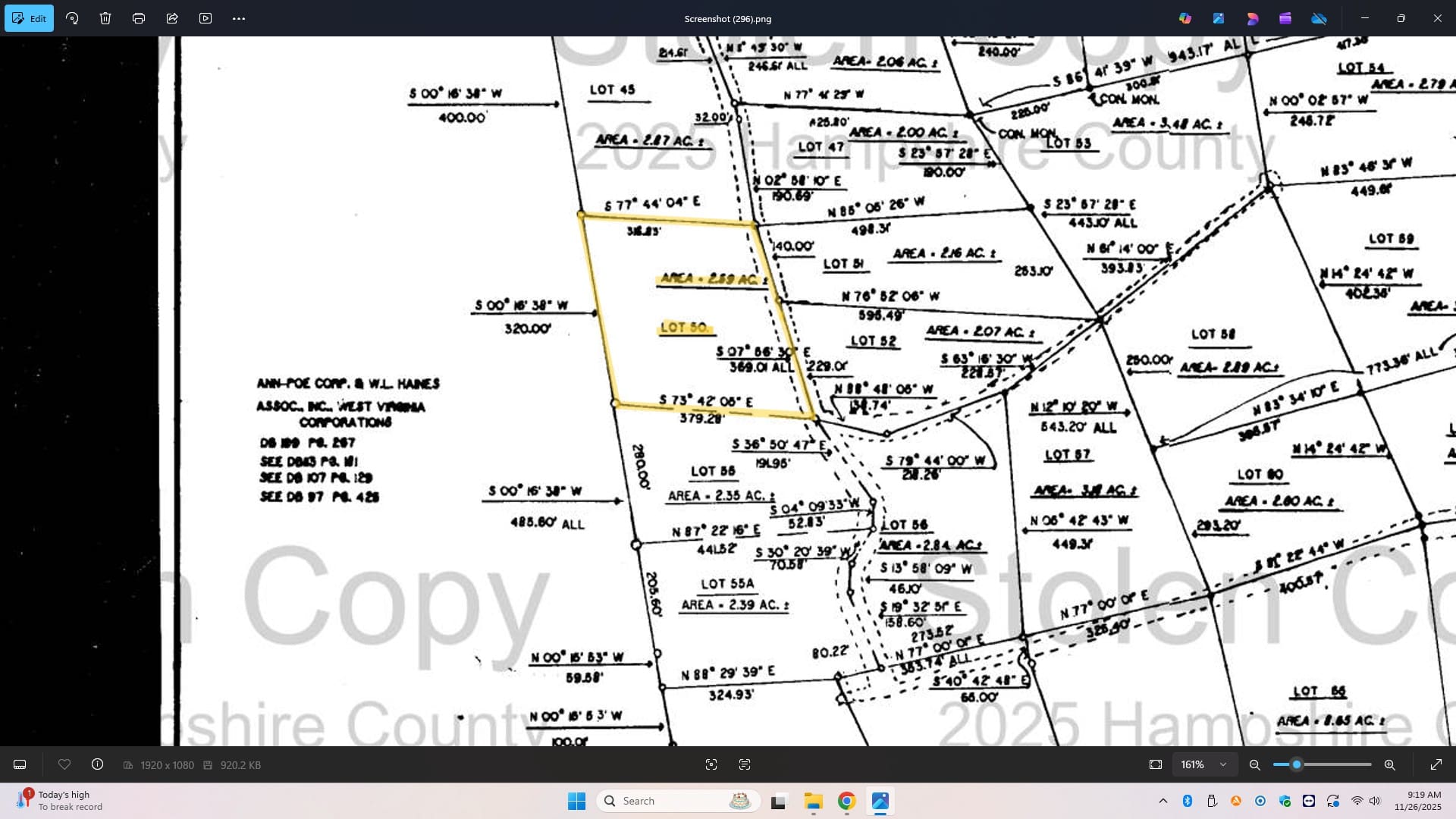Click the fit to window icon
The height and width of the screenshot is (819, 1456).
(1156, 764)
